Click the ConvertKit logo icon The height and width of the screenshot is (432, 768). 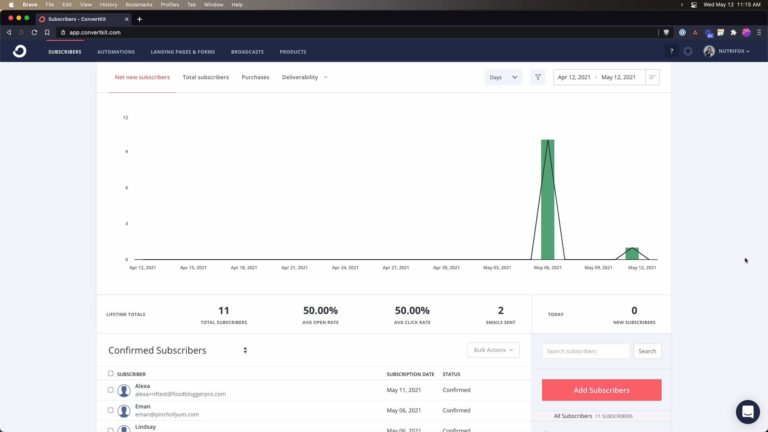(x=19, y=51)
